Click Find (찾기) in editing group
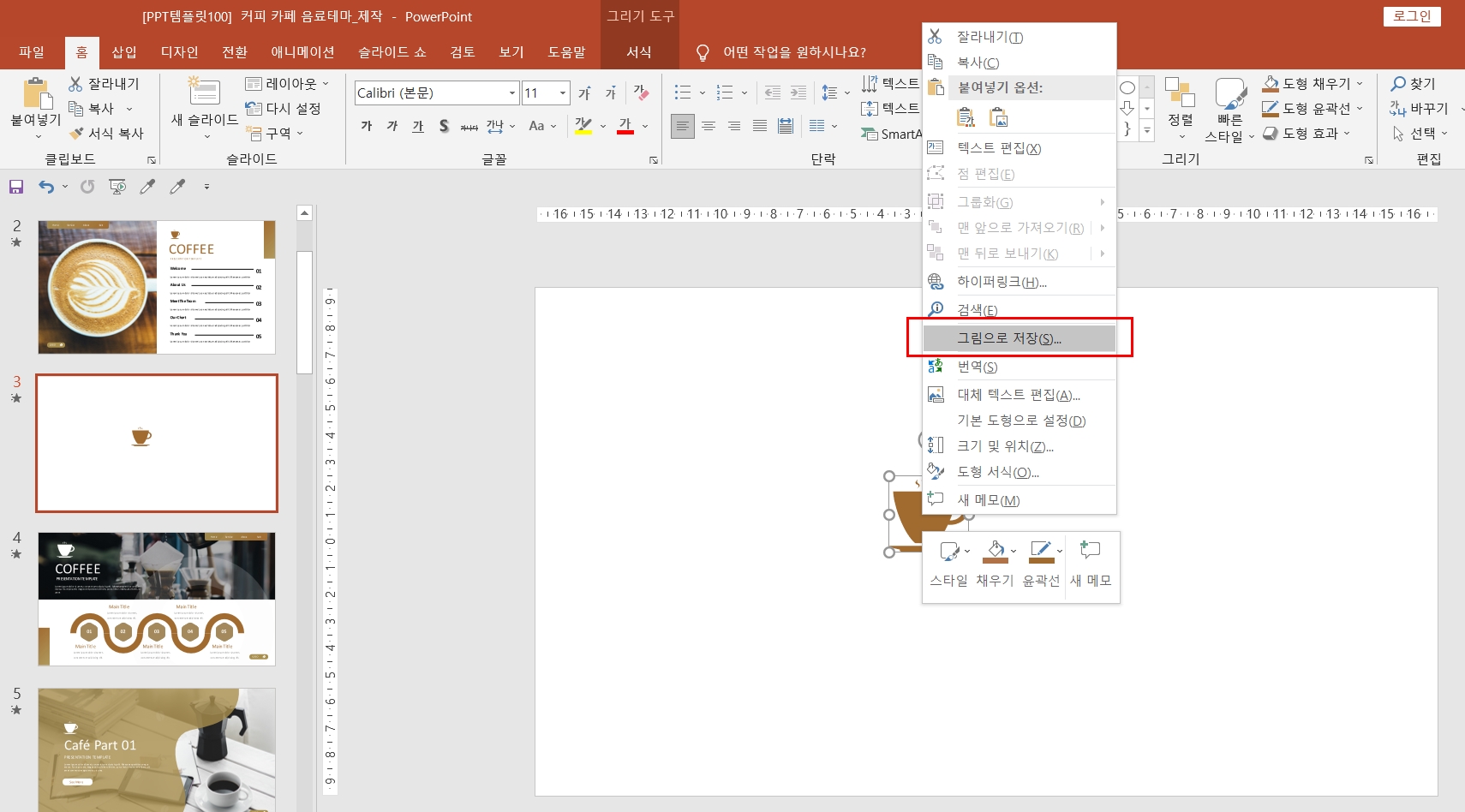The height and width of the screenshot is (812, 1465). (x=1414, y=84)
